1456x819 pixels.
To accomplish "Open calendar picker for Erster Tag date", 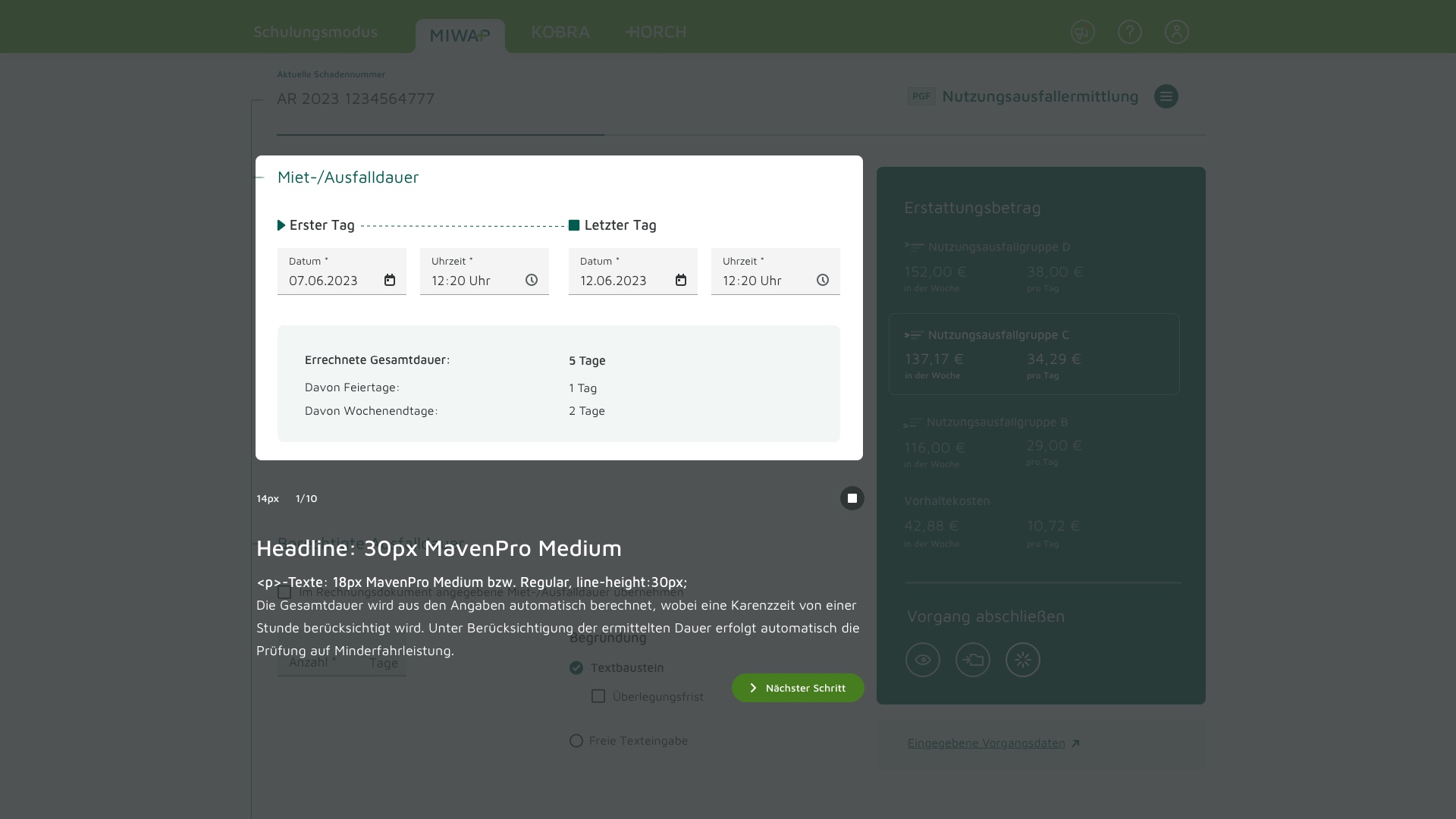I will [x=390, y=281].
